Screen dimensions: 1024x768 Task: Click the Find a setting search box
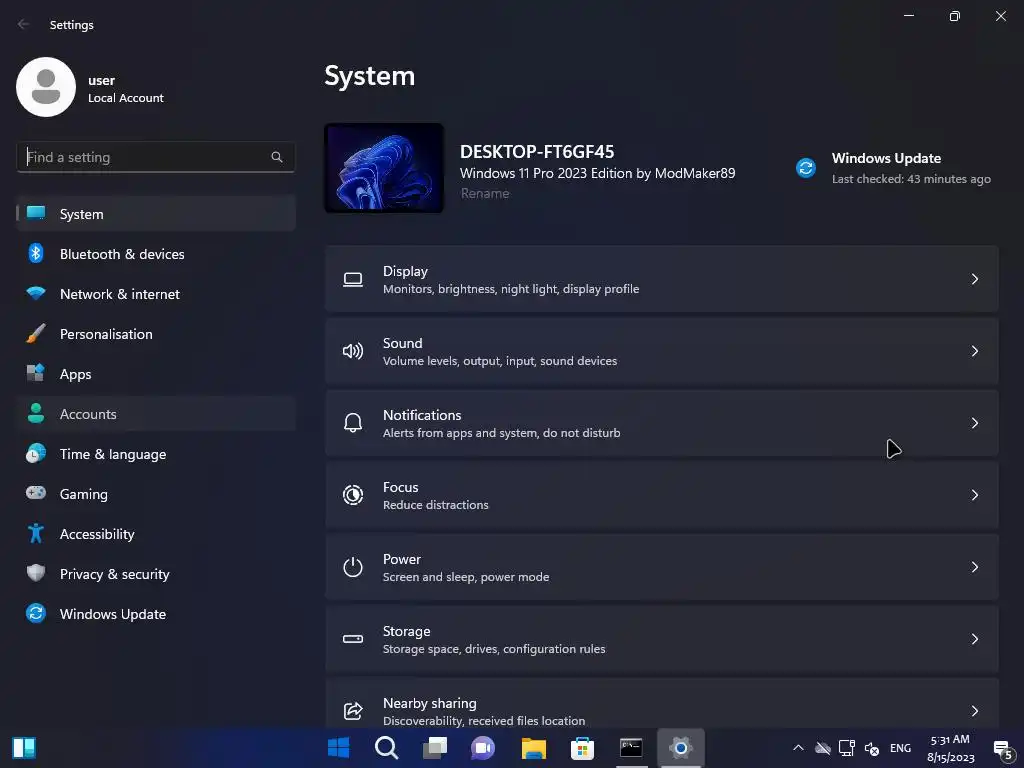pyautogui.click(x=155, y=157)
